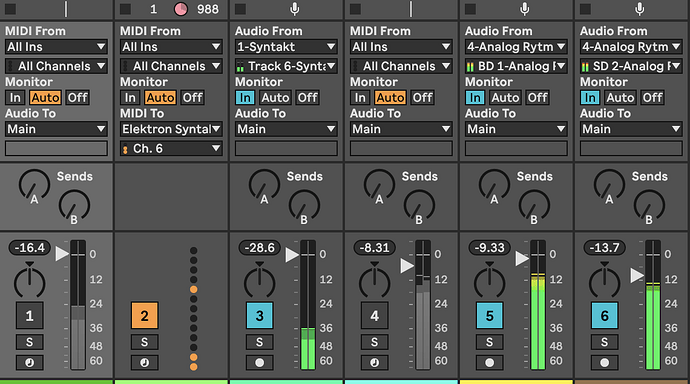Screen dimensions: 690x384
Task: Switch track 5 monitor to Off
Action: pos(537,98)
